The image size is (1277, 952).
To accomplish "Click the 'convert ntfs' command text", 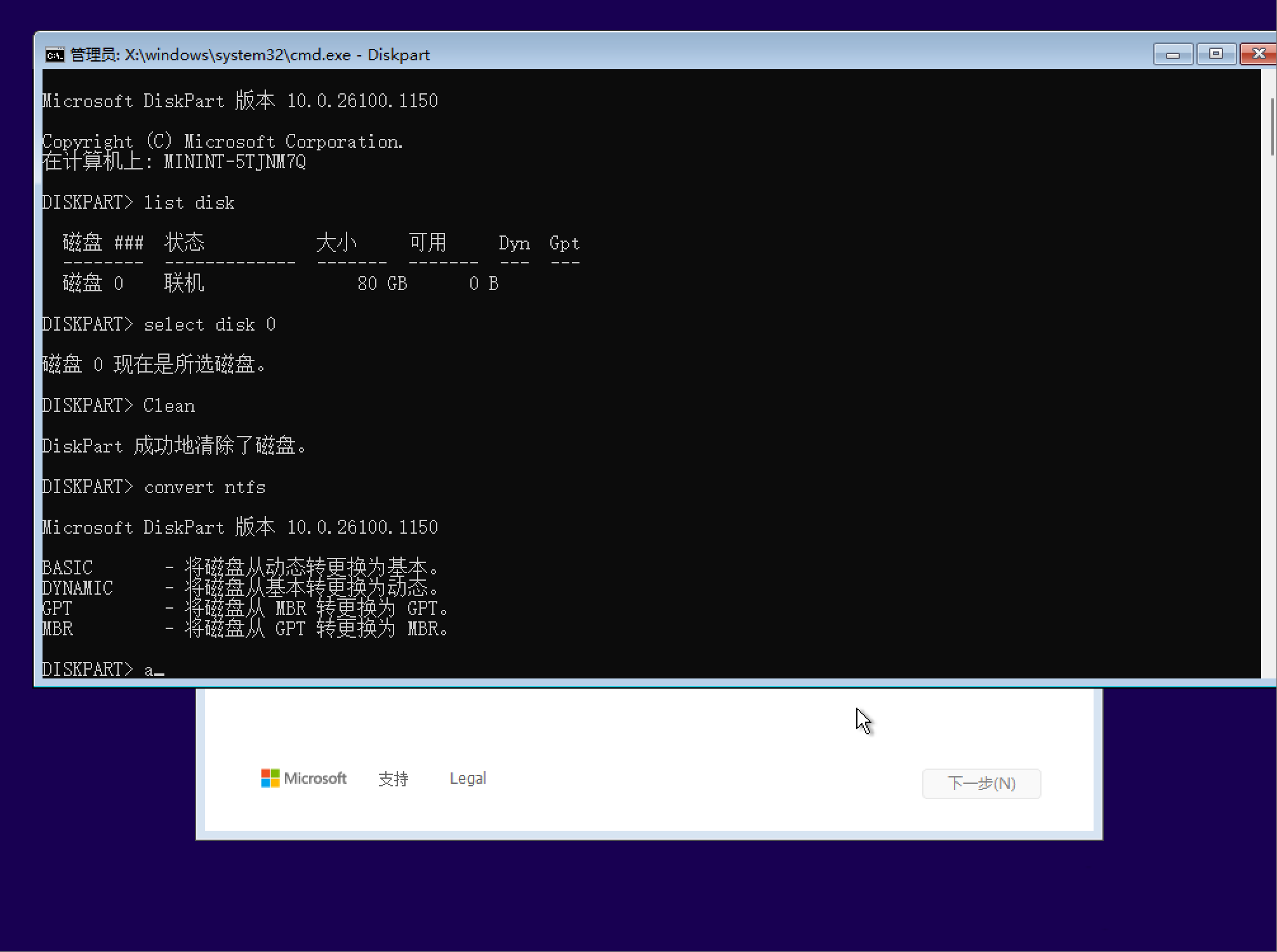I will tap(204, 487).
